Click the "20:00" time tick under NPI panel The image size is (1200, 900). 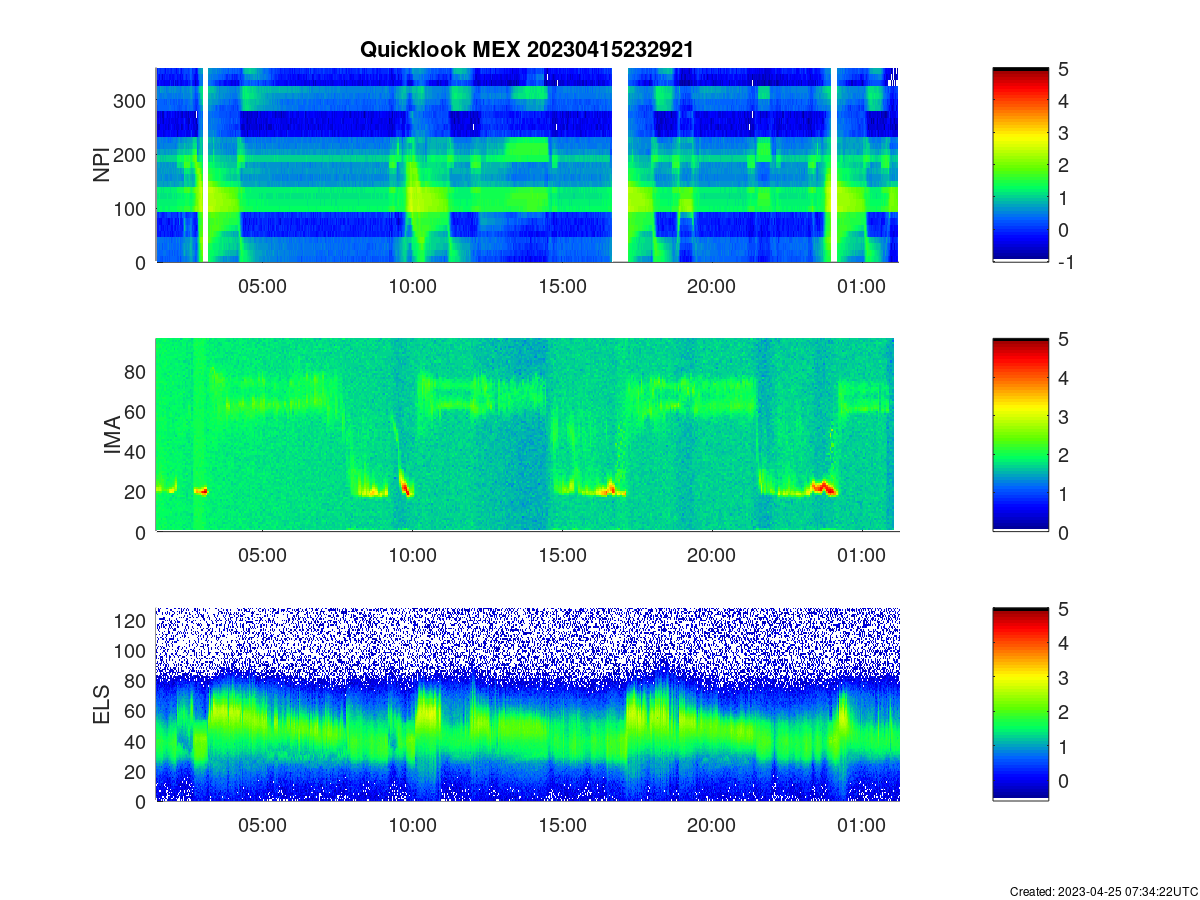tap(712, 286)
